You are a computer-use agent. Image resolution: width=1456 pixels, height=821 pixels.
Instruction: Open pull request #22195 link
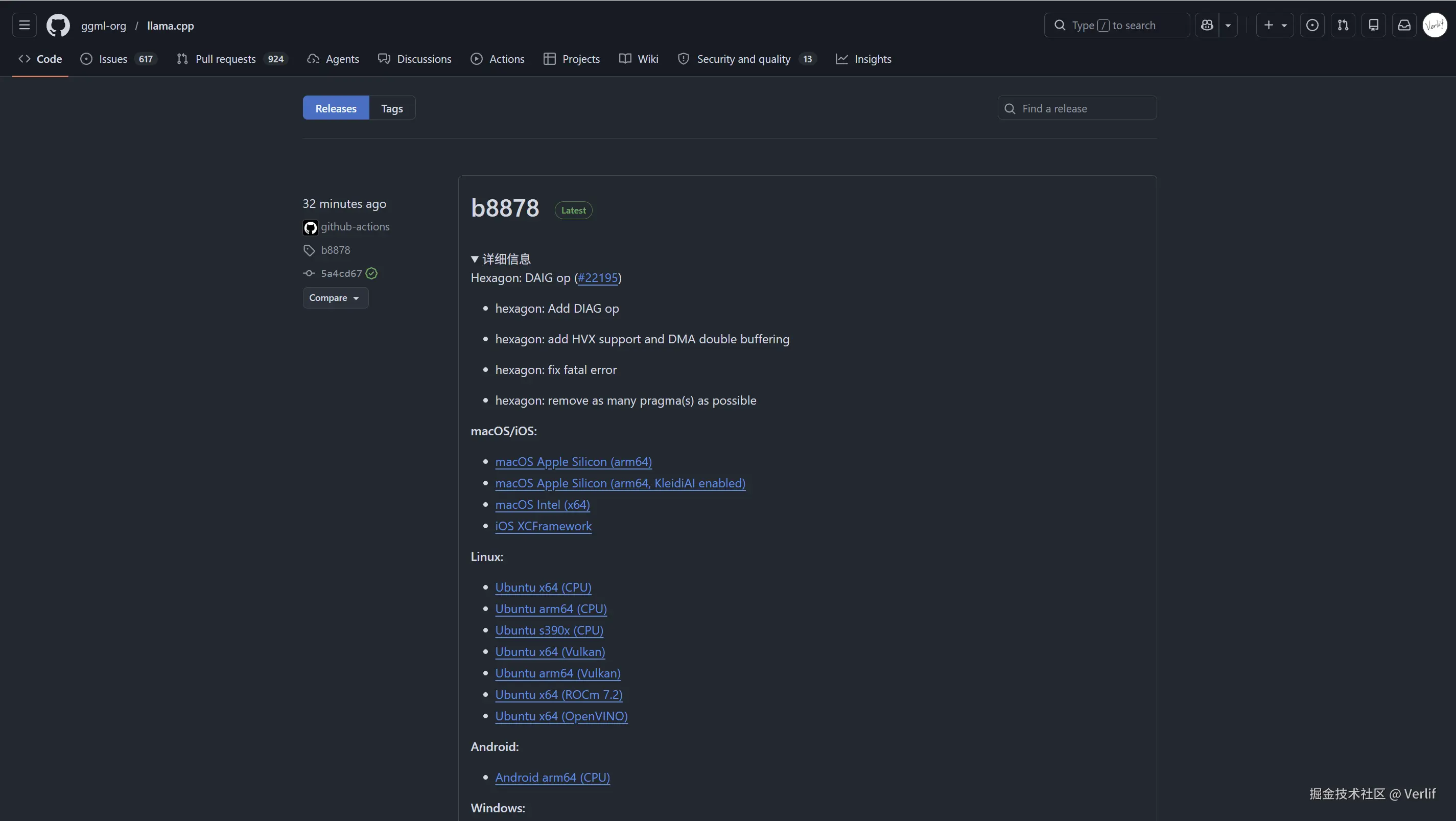coord(598,277)
